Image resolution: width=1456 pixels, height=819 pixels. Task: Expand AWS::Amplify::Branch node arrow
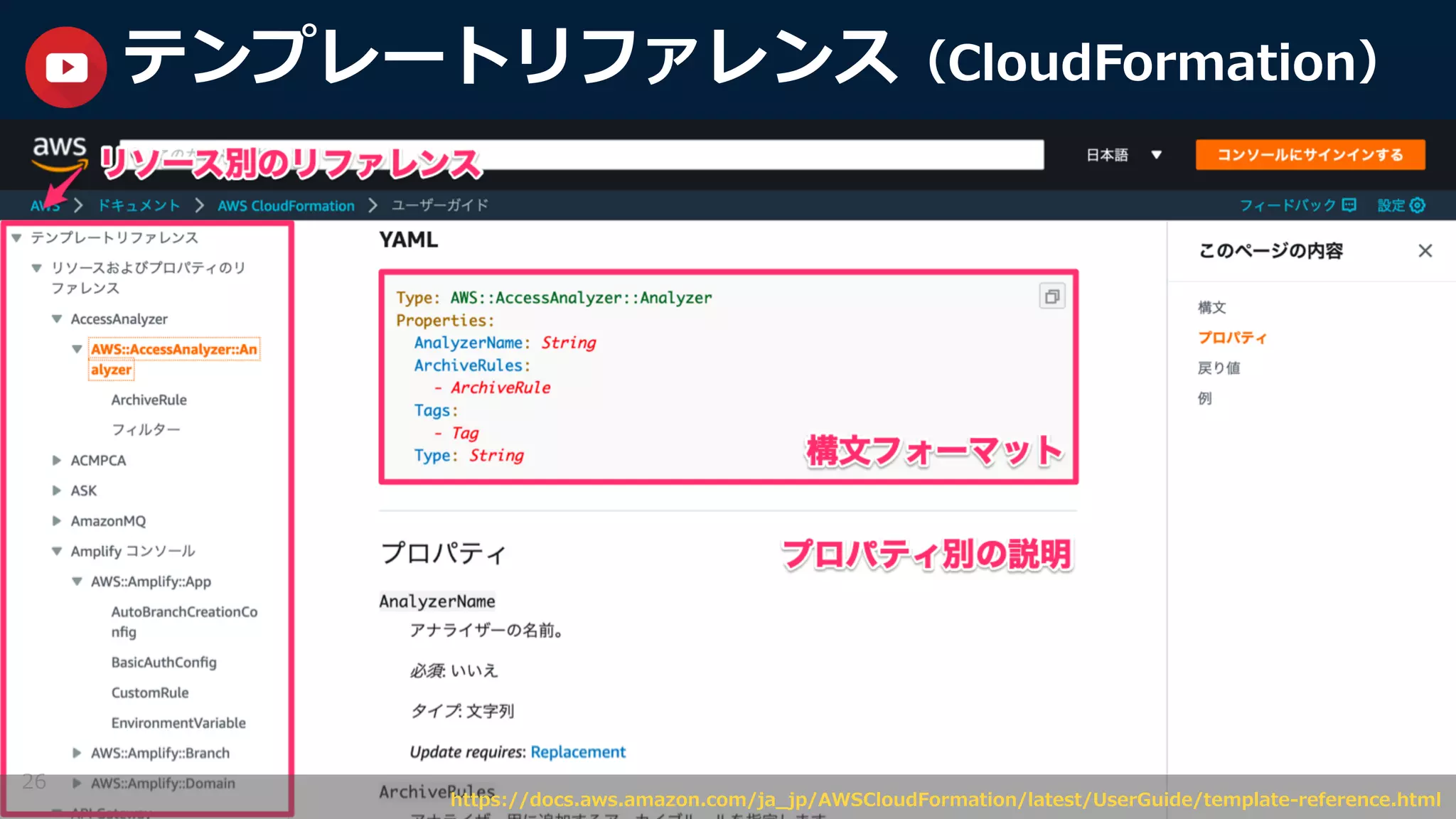coord(77,753)
